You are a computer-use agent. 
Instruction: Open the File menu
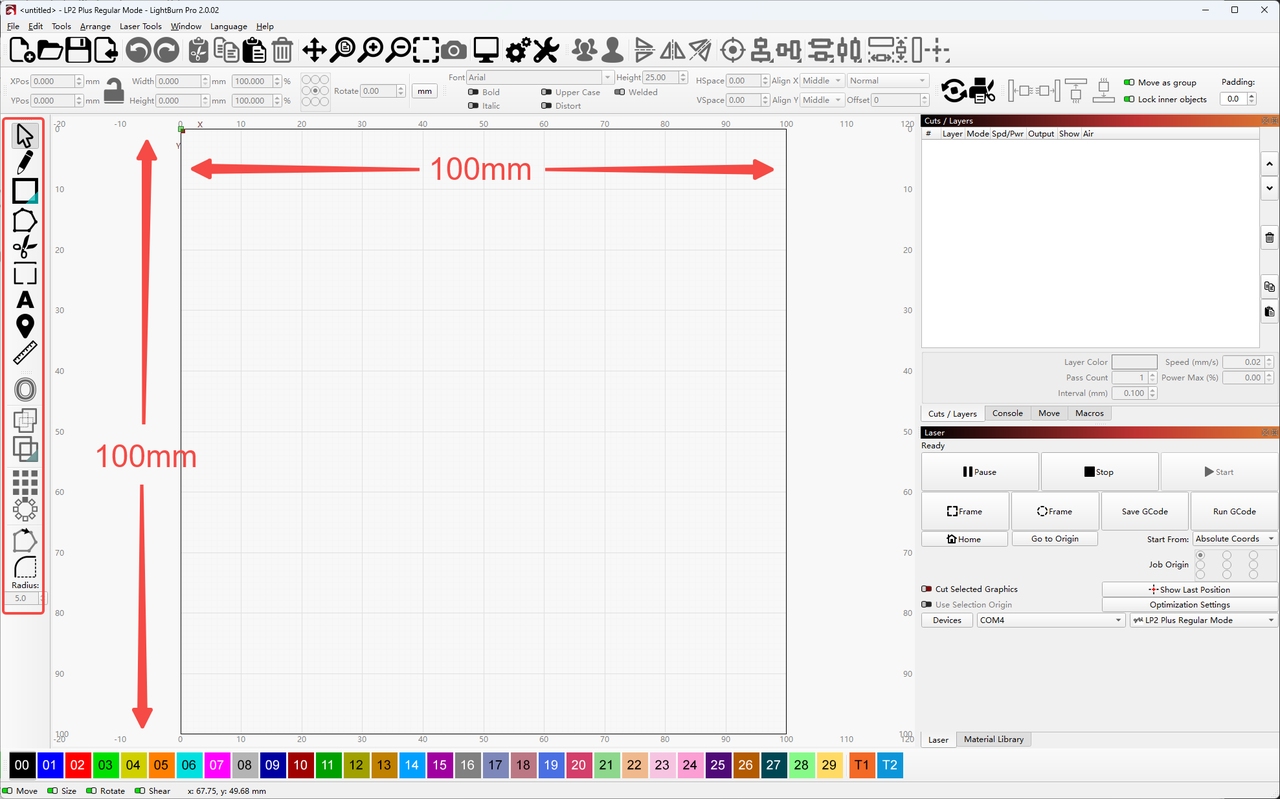13,26
